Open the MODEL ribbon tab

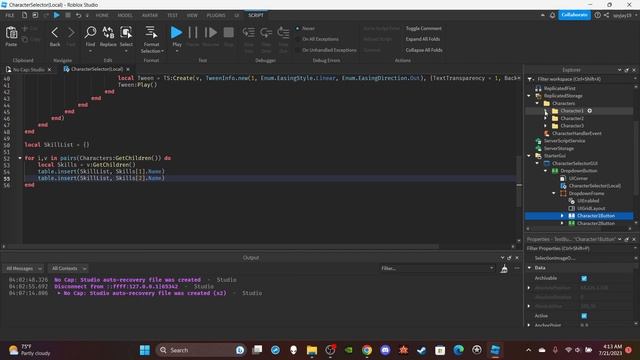coord(125,15)
